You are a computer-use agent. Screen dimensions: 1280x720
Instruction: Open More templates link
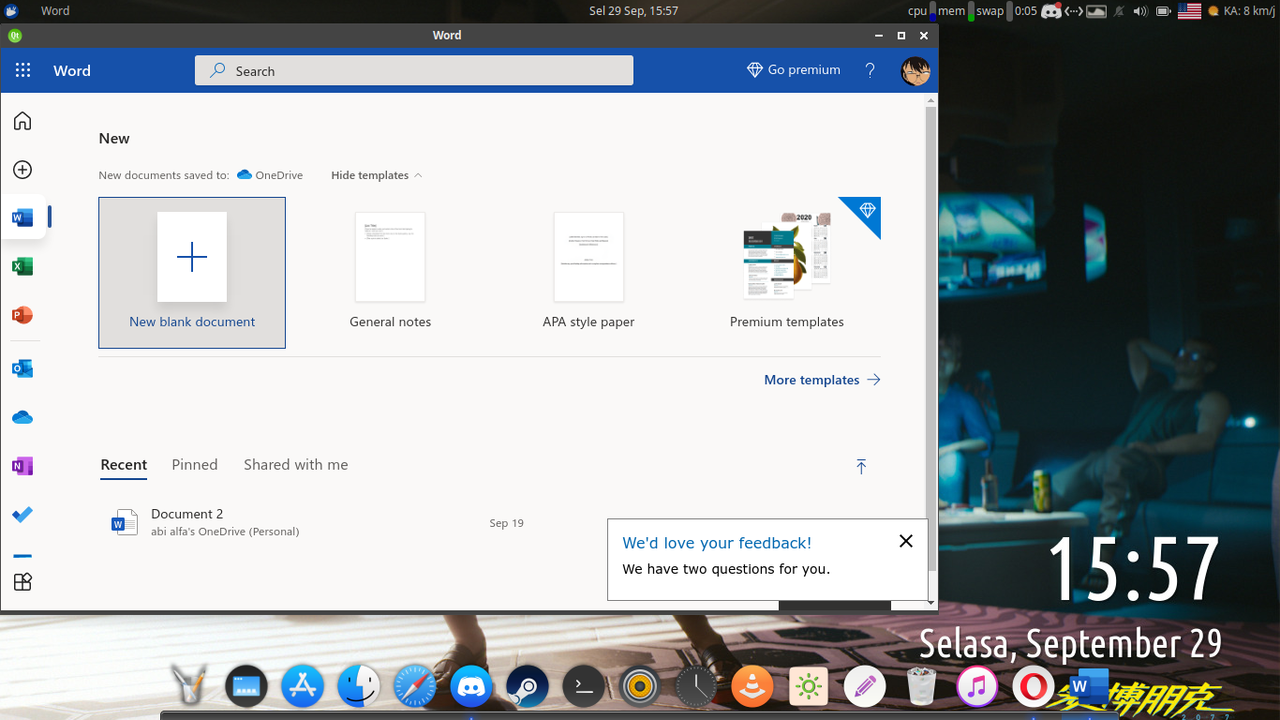(x=822, y=380)
